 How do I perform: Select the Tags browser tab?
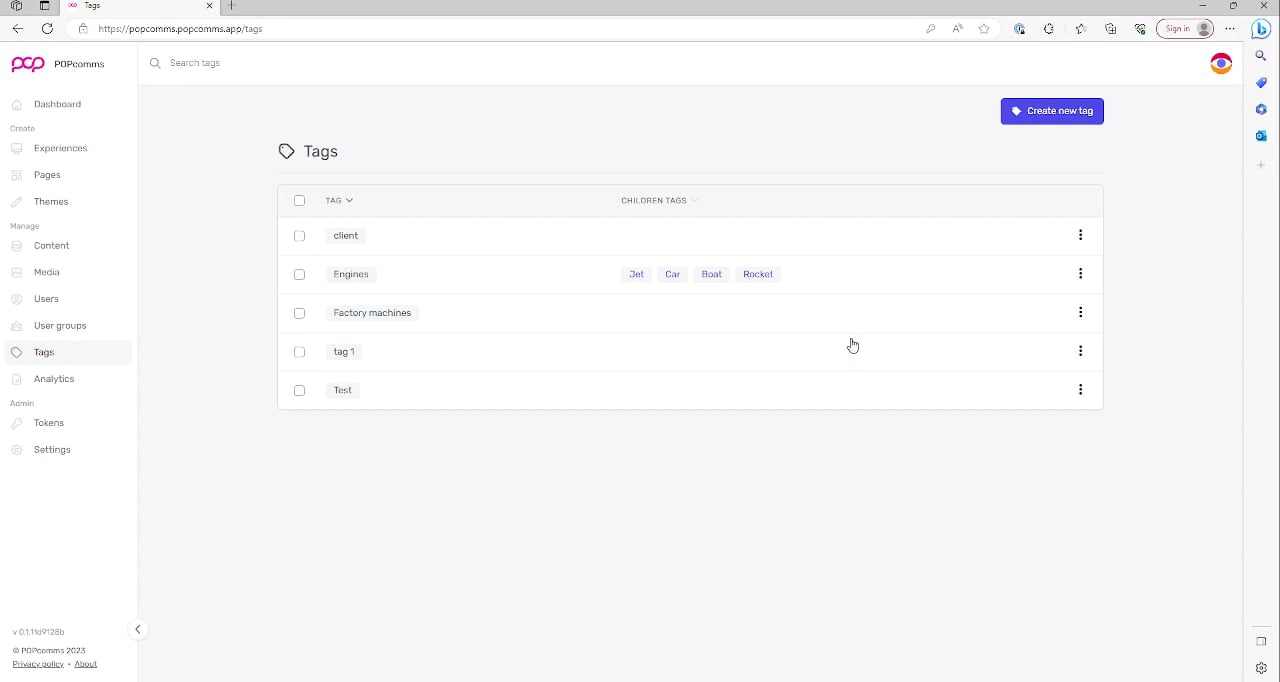[140, 6]
